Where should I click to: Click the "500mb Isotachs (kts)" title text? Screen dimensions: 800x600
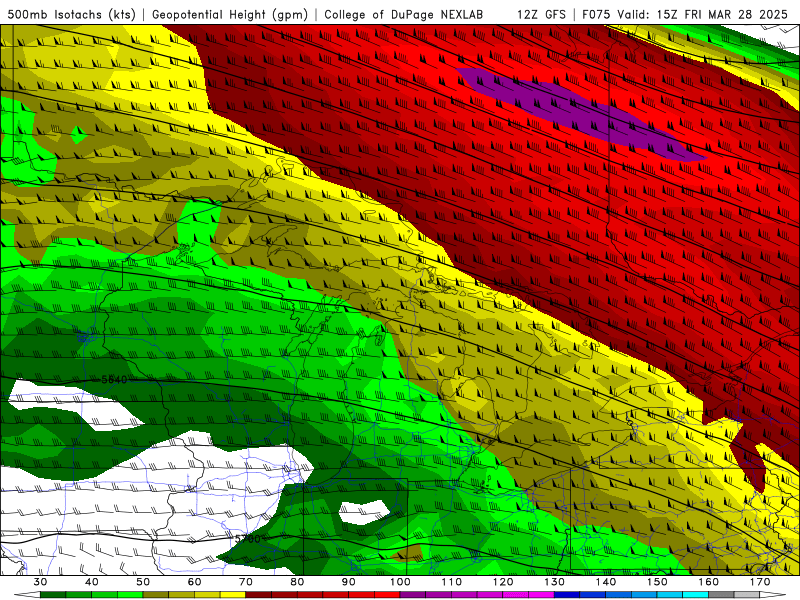[x=72, y=14]
